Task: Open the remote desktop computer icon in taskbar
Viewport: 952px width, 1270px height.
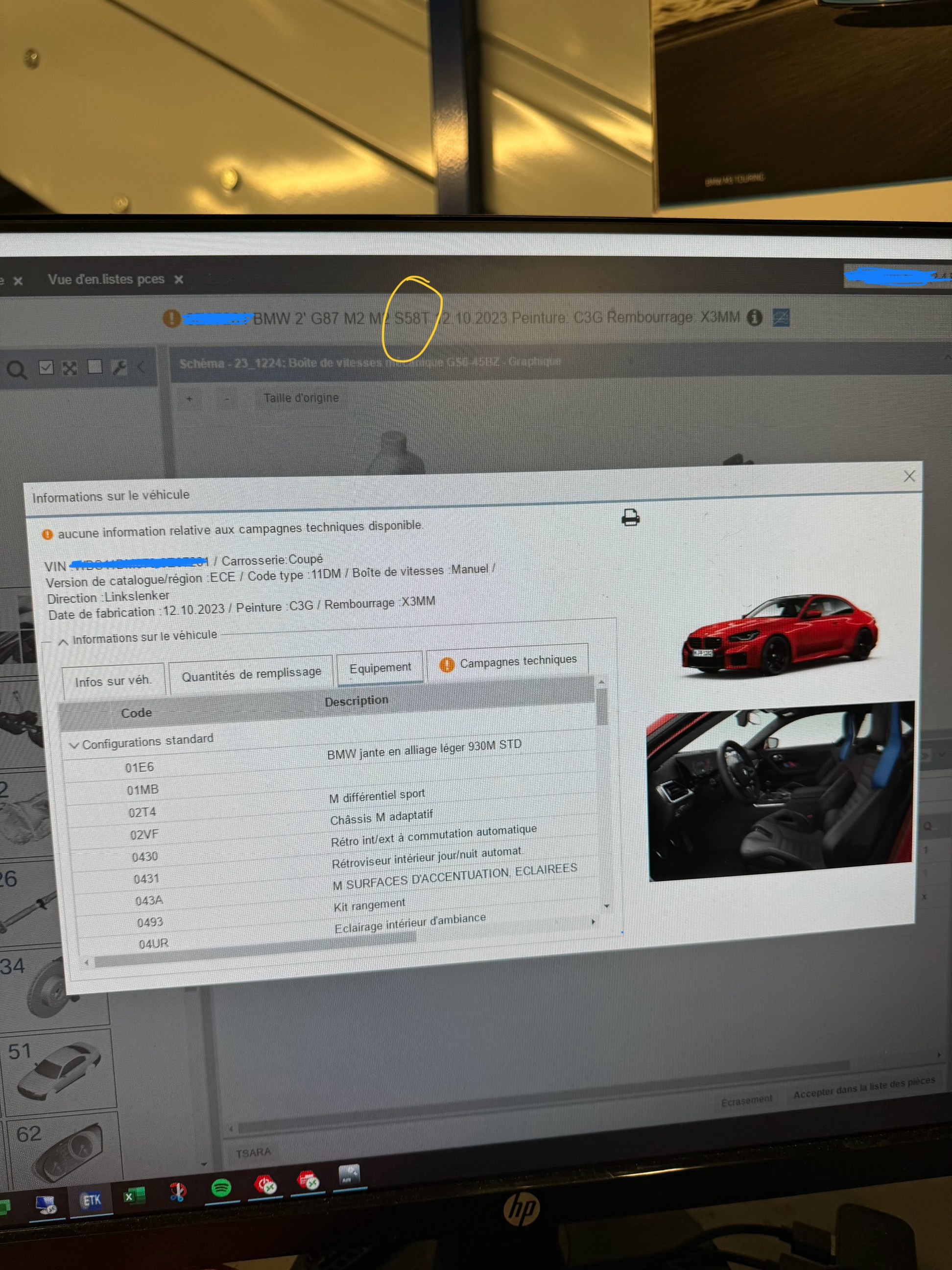Action: [46, 1204]
